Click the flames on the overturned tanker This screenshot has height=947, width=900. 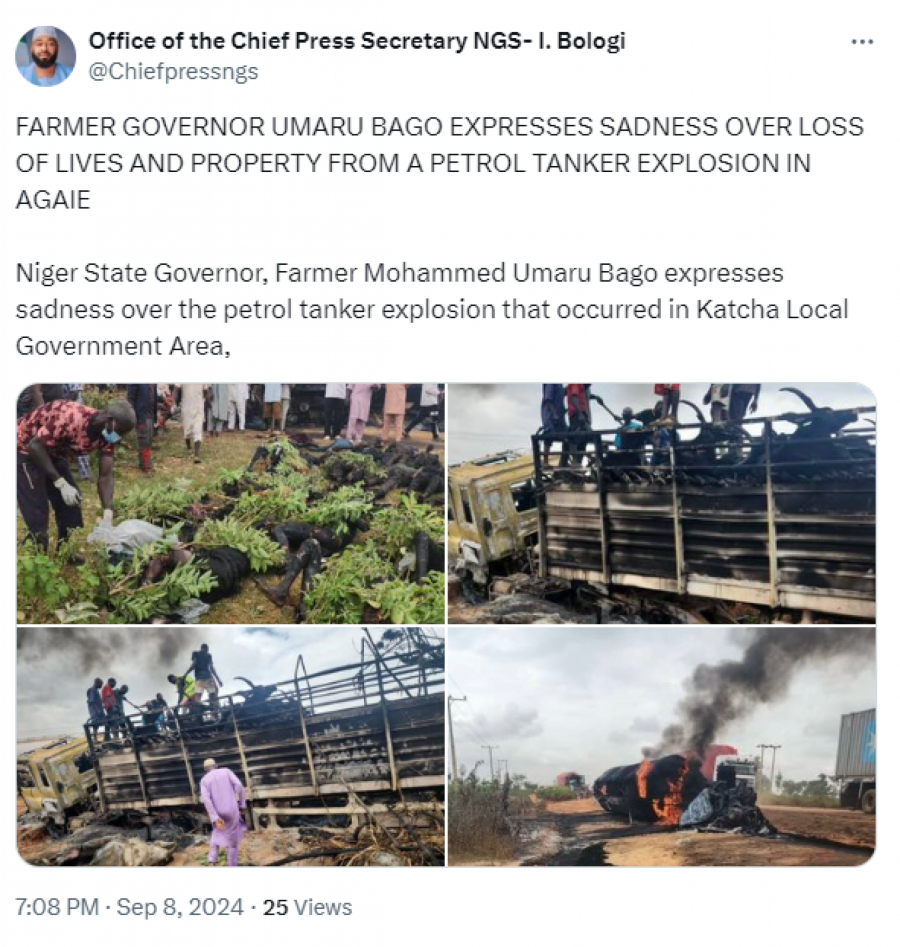pyautogui.click(x=666, y=790)
